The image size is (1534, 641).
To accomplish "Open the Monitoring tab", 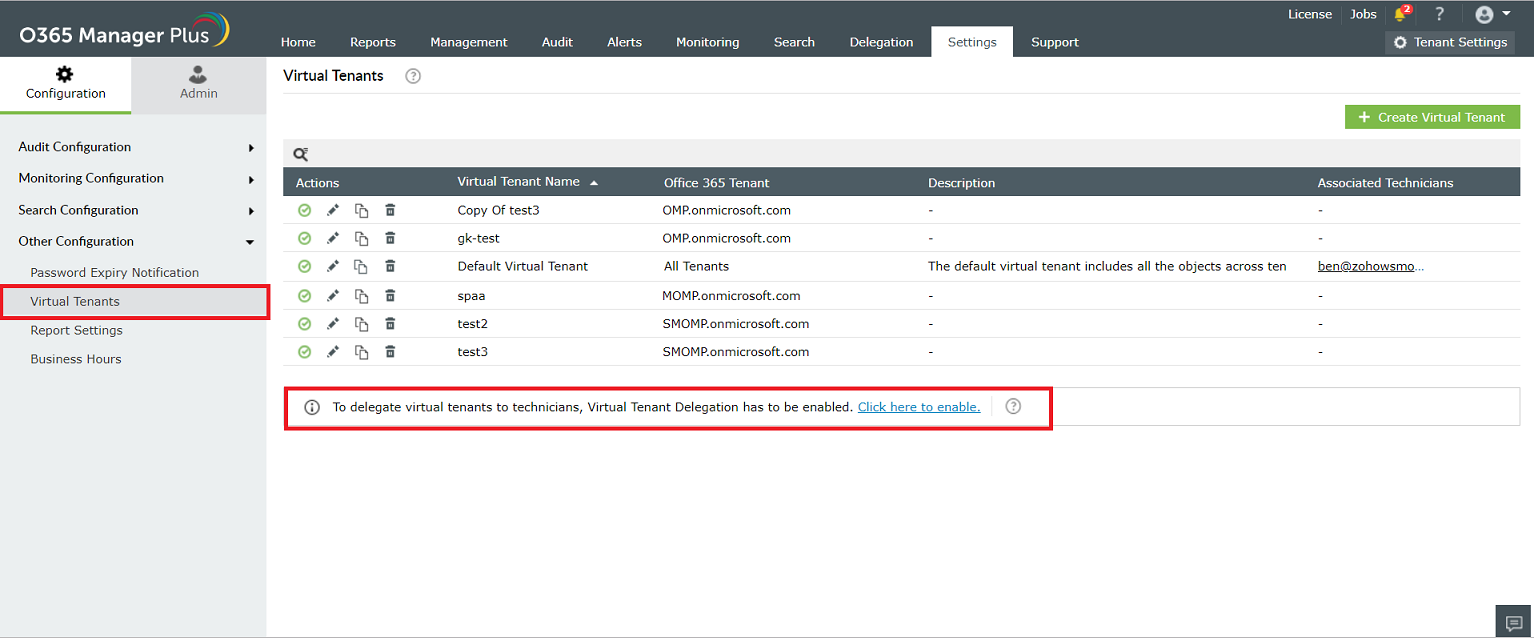I will click(708, 42).
